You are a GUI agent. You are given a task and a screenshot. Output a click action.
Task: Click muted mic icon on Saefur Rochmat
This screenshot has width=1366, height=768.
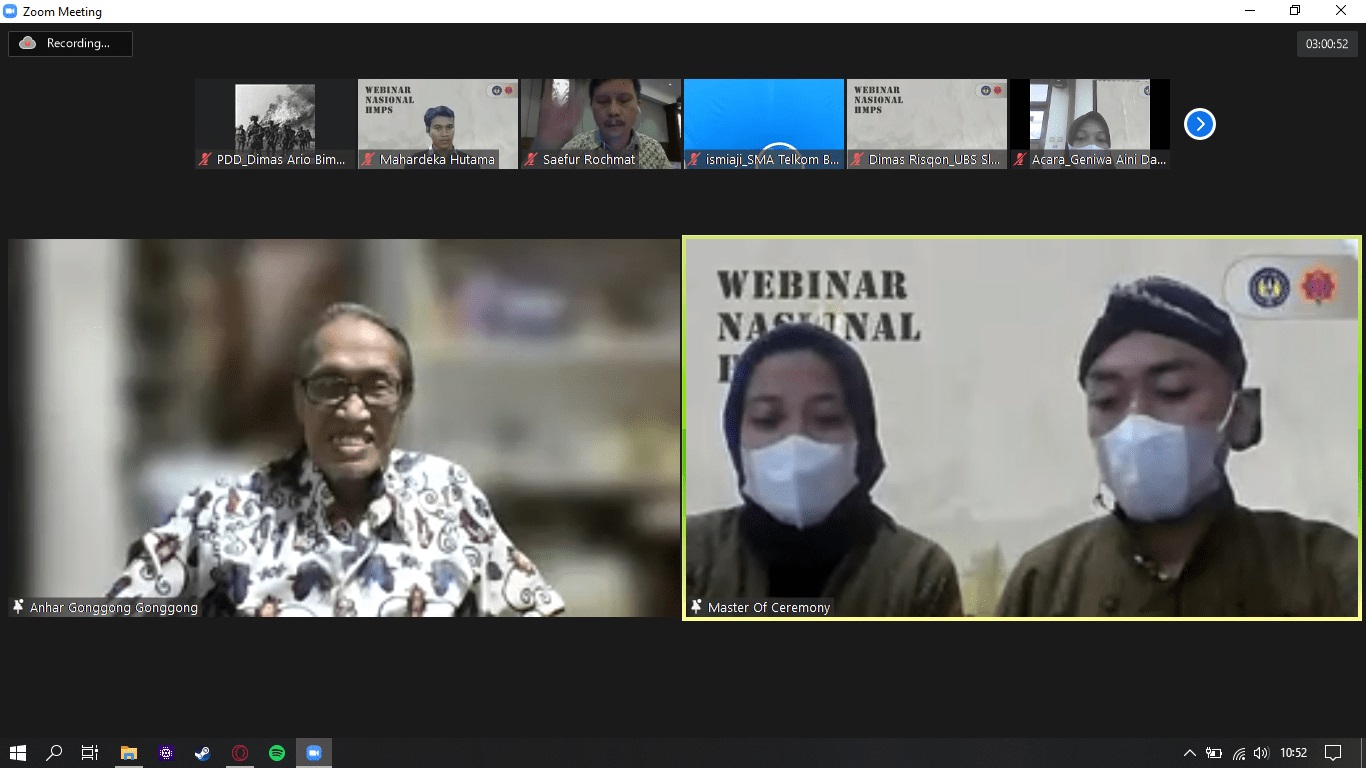(x=531, y=159)
